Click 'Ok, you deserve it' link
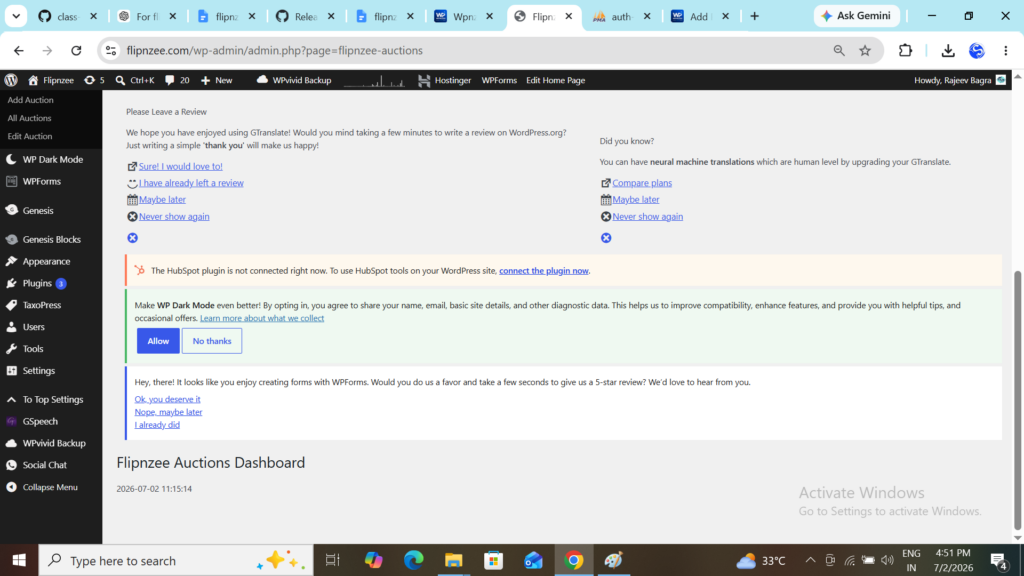The height and width of the screenshot is (576, 1024). (167, 399)
